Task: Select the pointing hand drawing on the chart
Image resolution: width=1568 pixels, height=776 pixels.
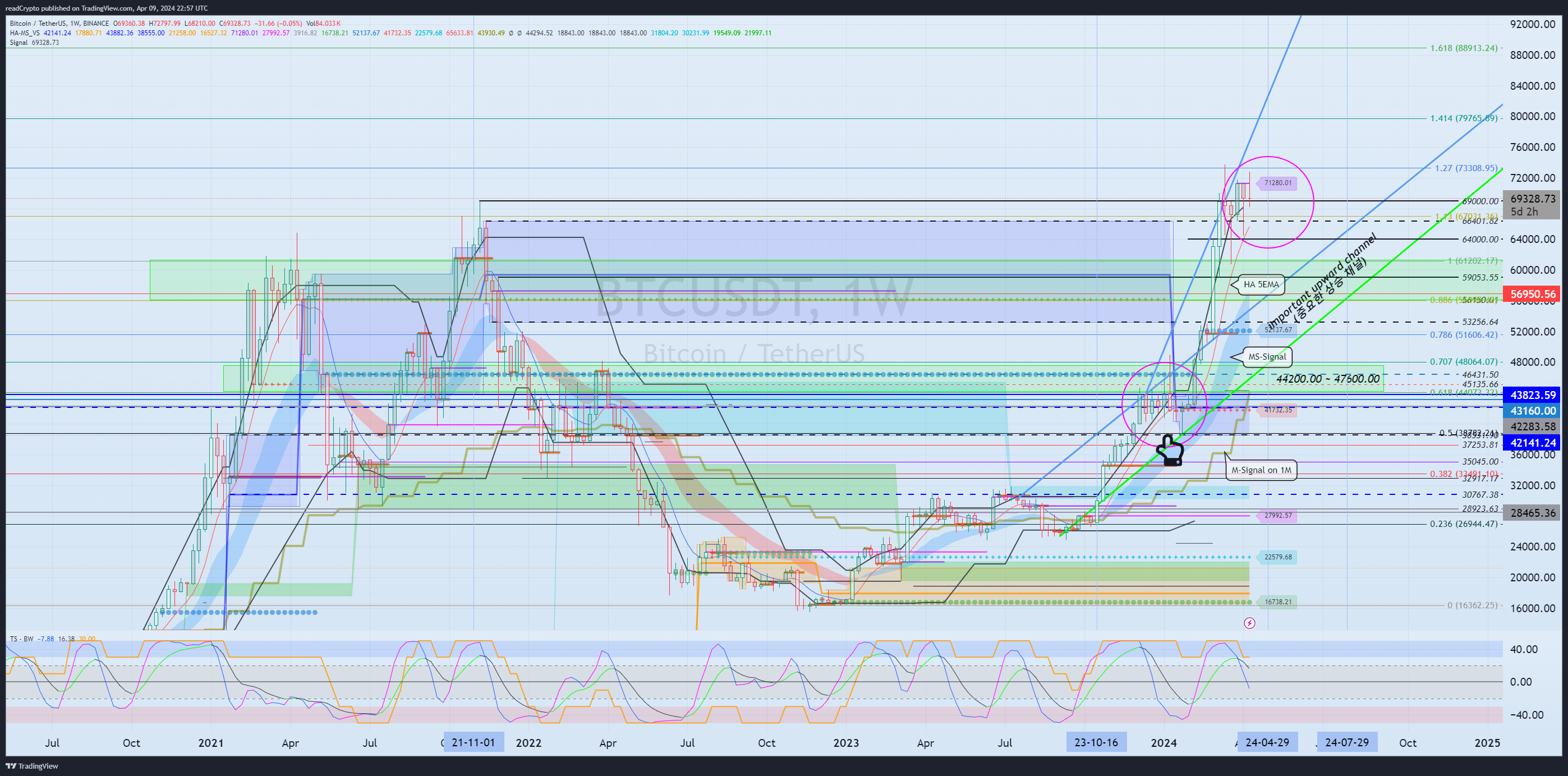Action: click(x=1169, y=451)
